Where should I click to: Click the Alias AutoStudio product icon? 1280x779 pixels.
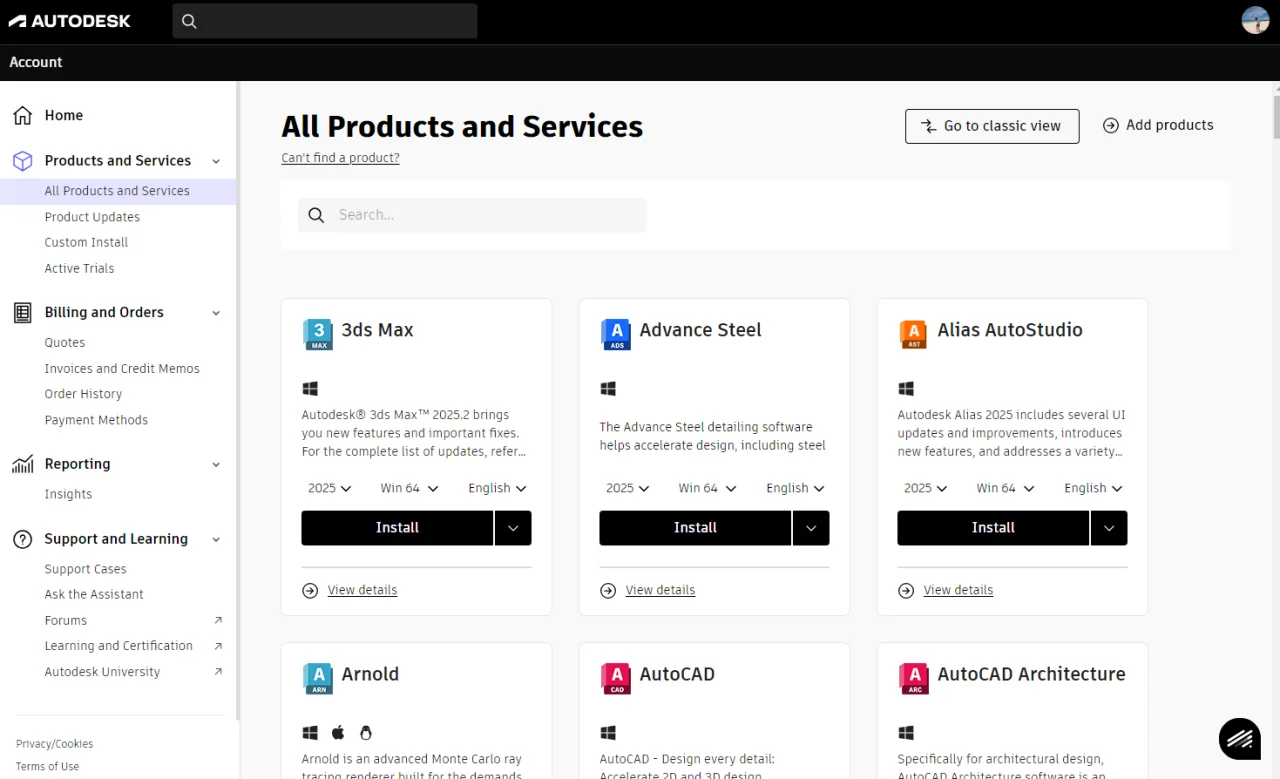click(913, 334)
